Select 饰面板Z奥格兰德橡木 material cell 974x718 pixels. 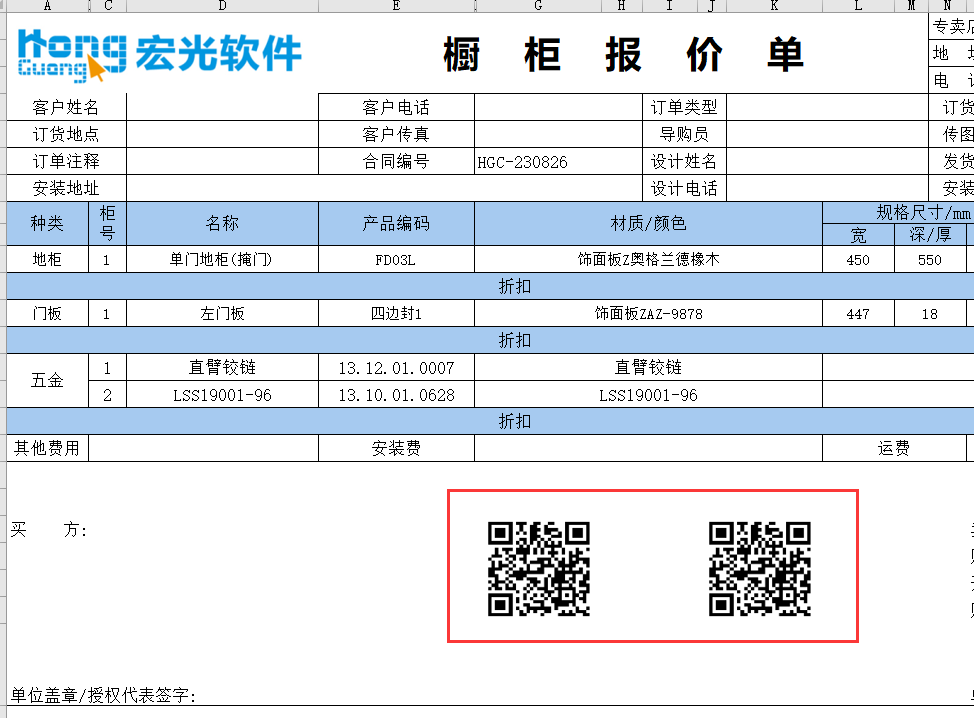pyautogui.click(x=649, y=259)
